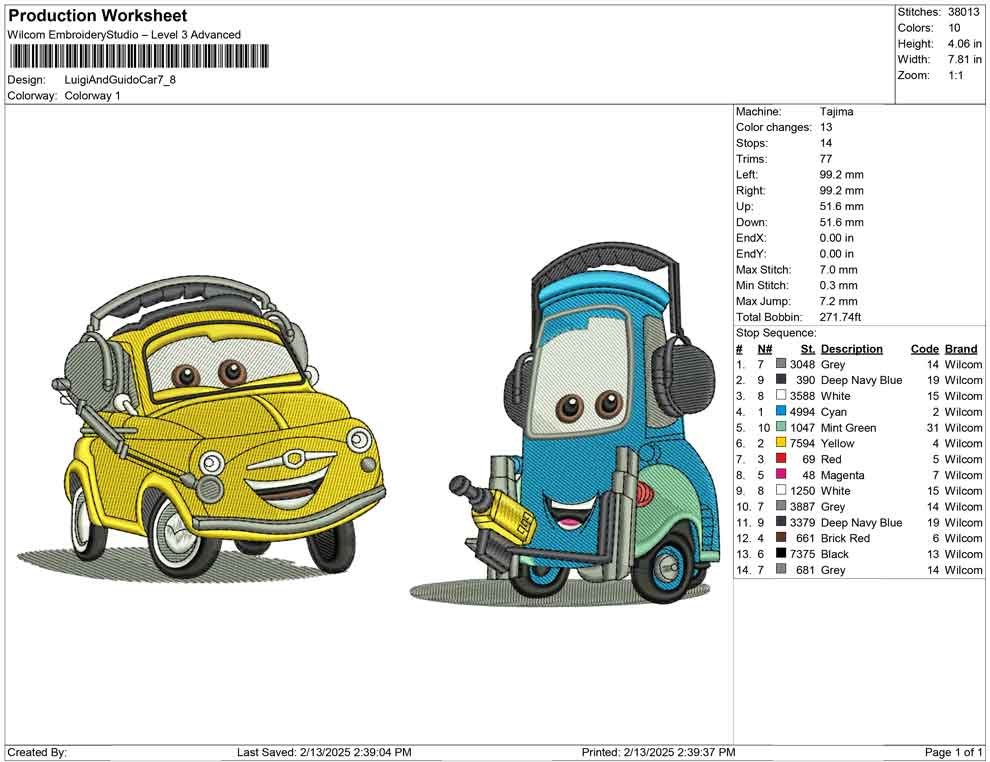The height and width of the screenshot is (762, 990).
Task: Click the navy swatch coded 3379
Action: click(x=781, y=522)
